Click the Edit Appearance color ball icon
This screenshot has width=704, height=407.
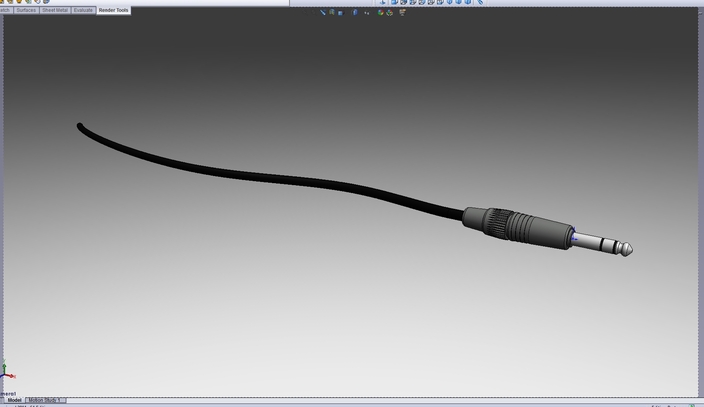380,13
